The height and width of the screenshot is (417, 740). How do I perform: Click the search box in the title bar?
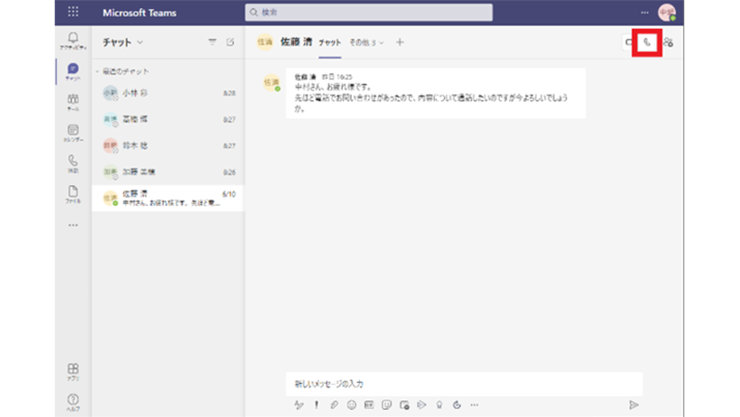coord(369,12)
